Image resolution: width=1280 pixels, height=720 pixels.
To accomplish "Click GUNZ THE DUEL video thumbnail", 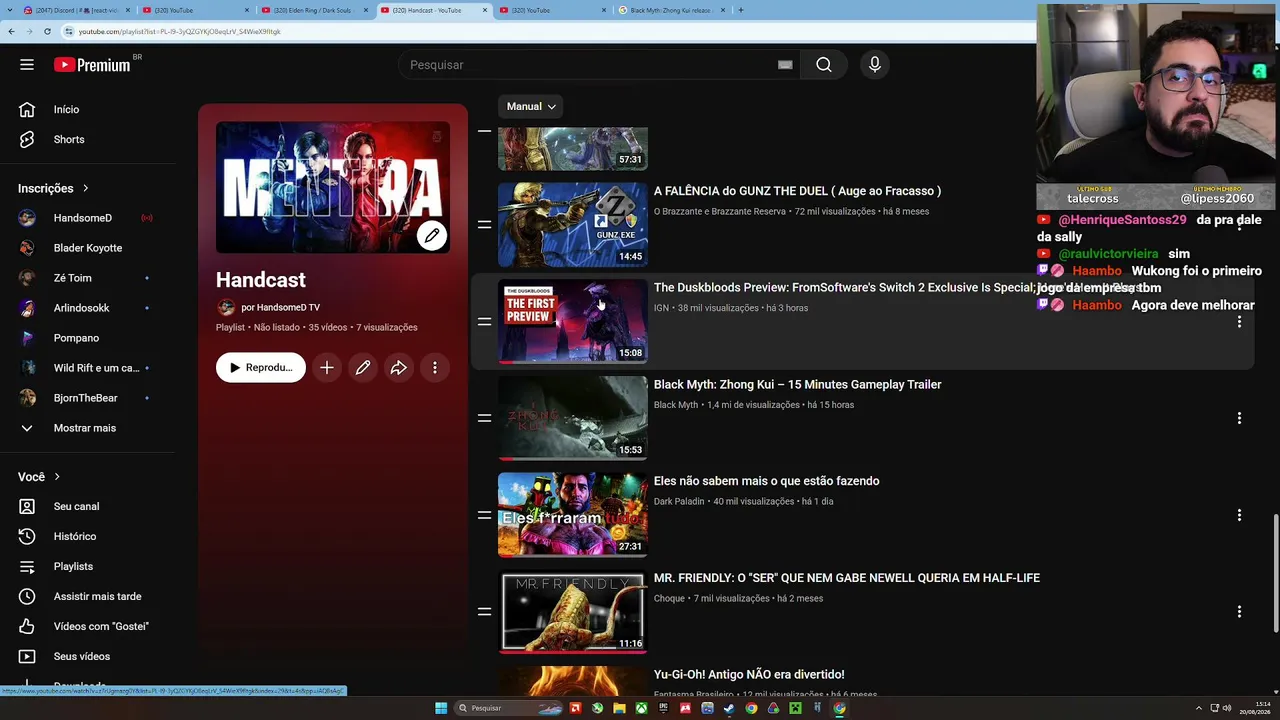I will click(x=573, y=225).
